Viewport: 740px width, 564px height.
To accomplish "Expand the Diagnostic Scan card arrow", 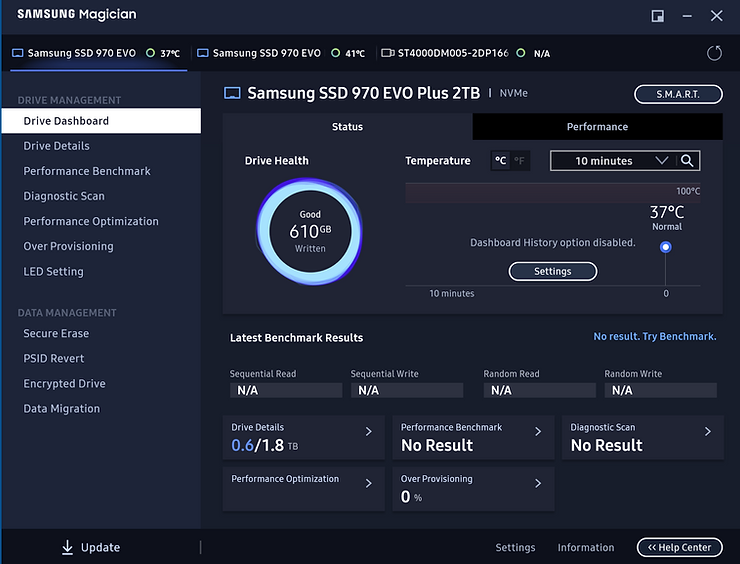I will tap(708, 432).
